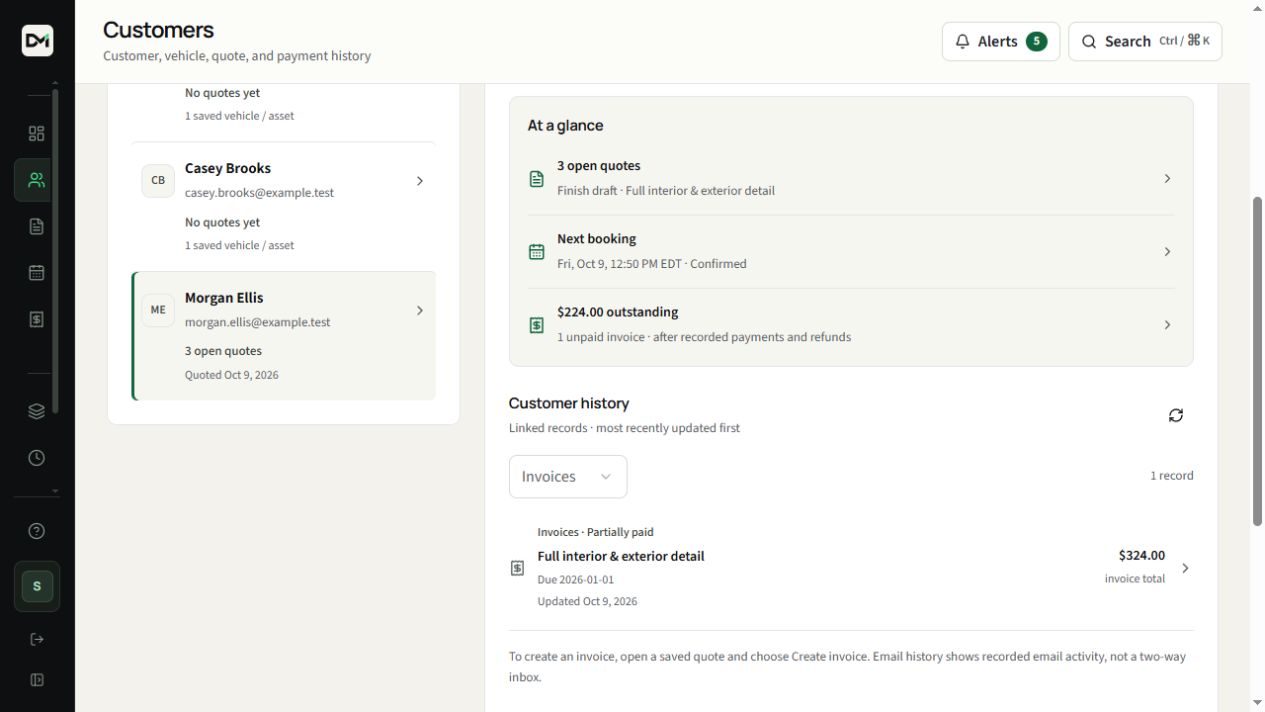
Task: Toggle the sidebar collapse panel icon
Action: point(37,680)
